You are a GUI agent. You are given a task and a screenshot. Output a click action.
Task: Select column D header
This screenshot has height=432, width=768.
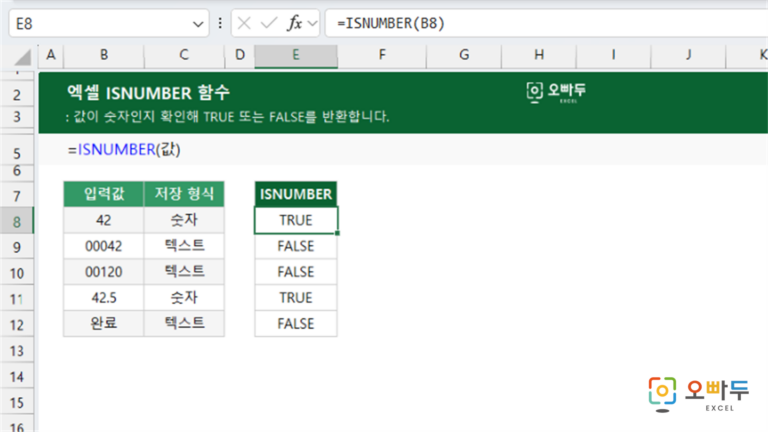(x=240, y=55)
